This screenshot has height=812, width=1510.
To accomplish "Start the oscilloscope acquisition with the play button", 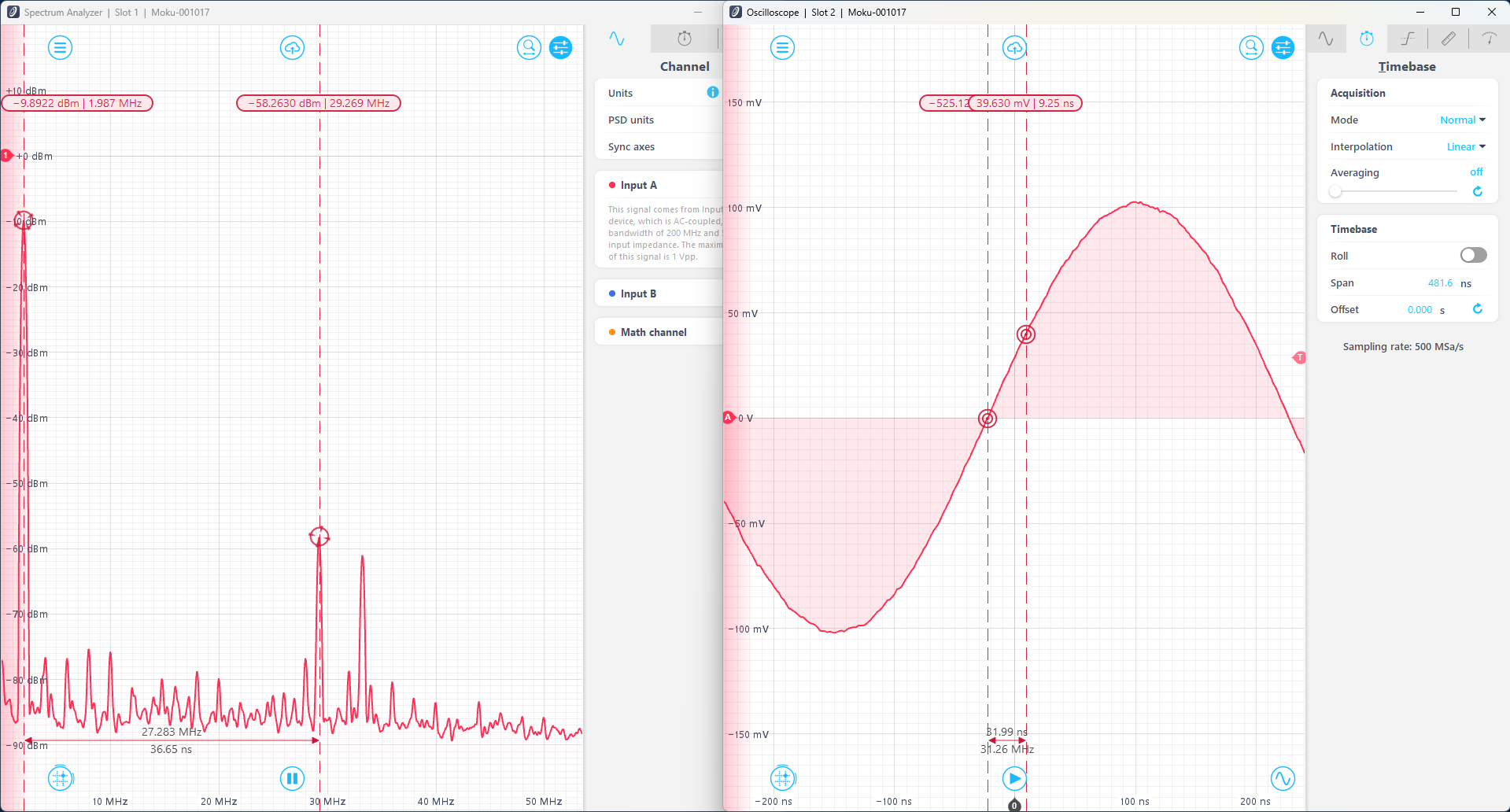I will 1013,778.
